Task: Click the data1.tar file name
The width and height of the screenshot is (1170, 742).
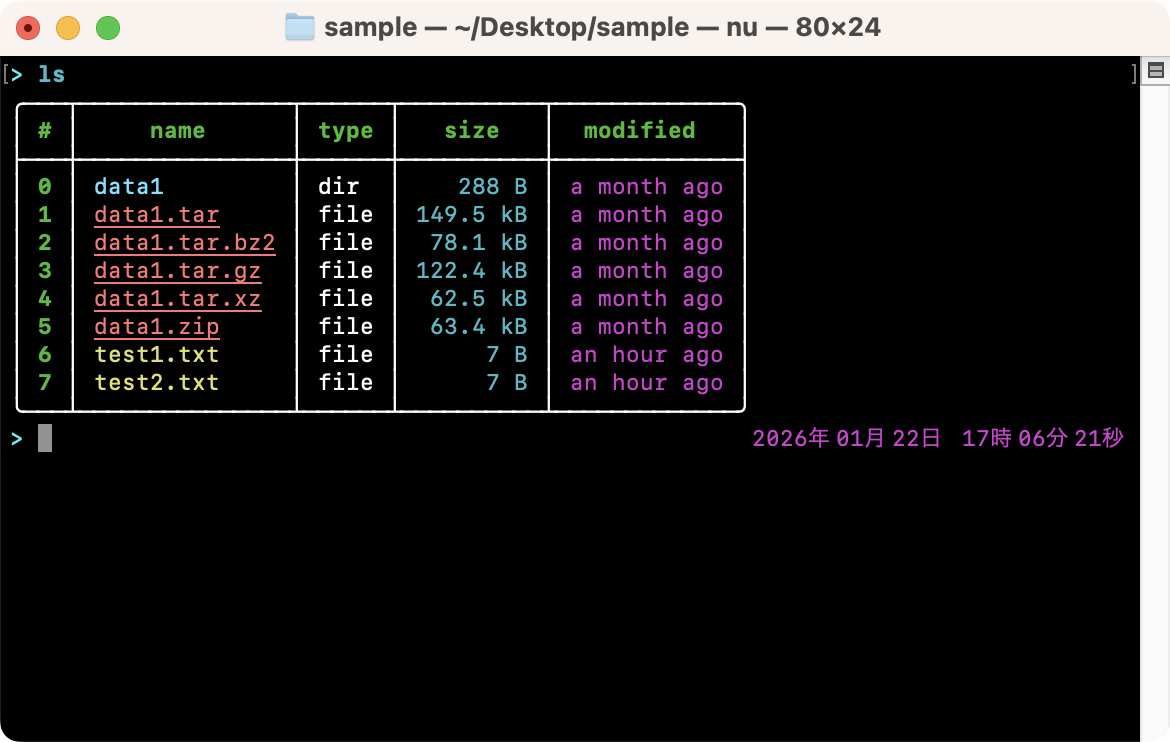Action: point(156,215)
